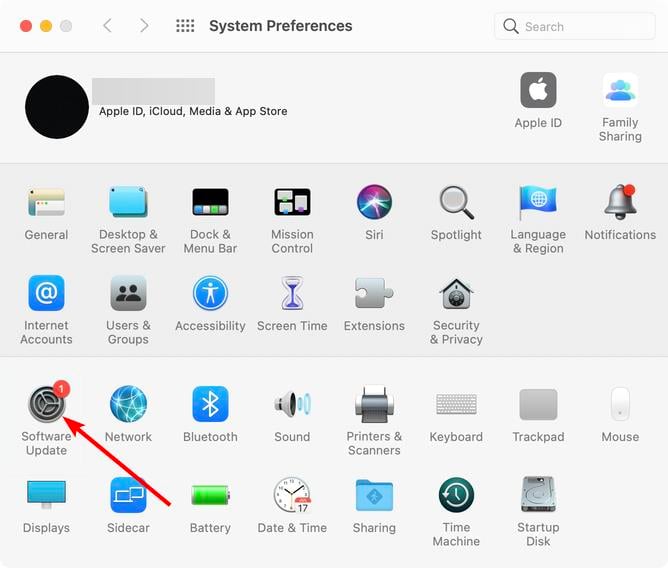
Task: Click the user profile picture
Action: [57, 107]
